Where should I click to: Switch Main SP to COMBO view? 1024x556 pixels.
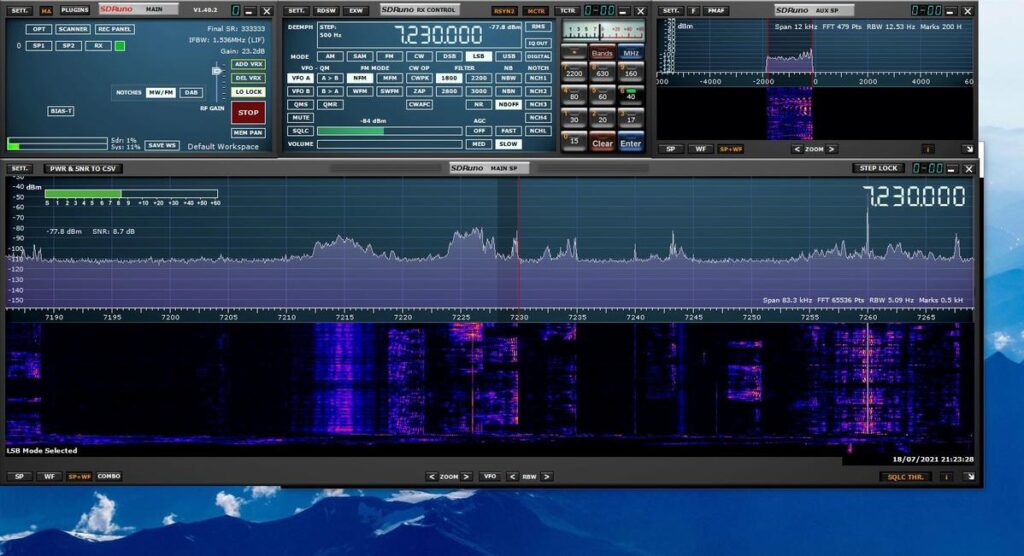(108, 476)
